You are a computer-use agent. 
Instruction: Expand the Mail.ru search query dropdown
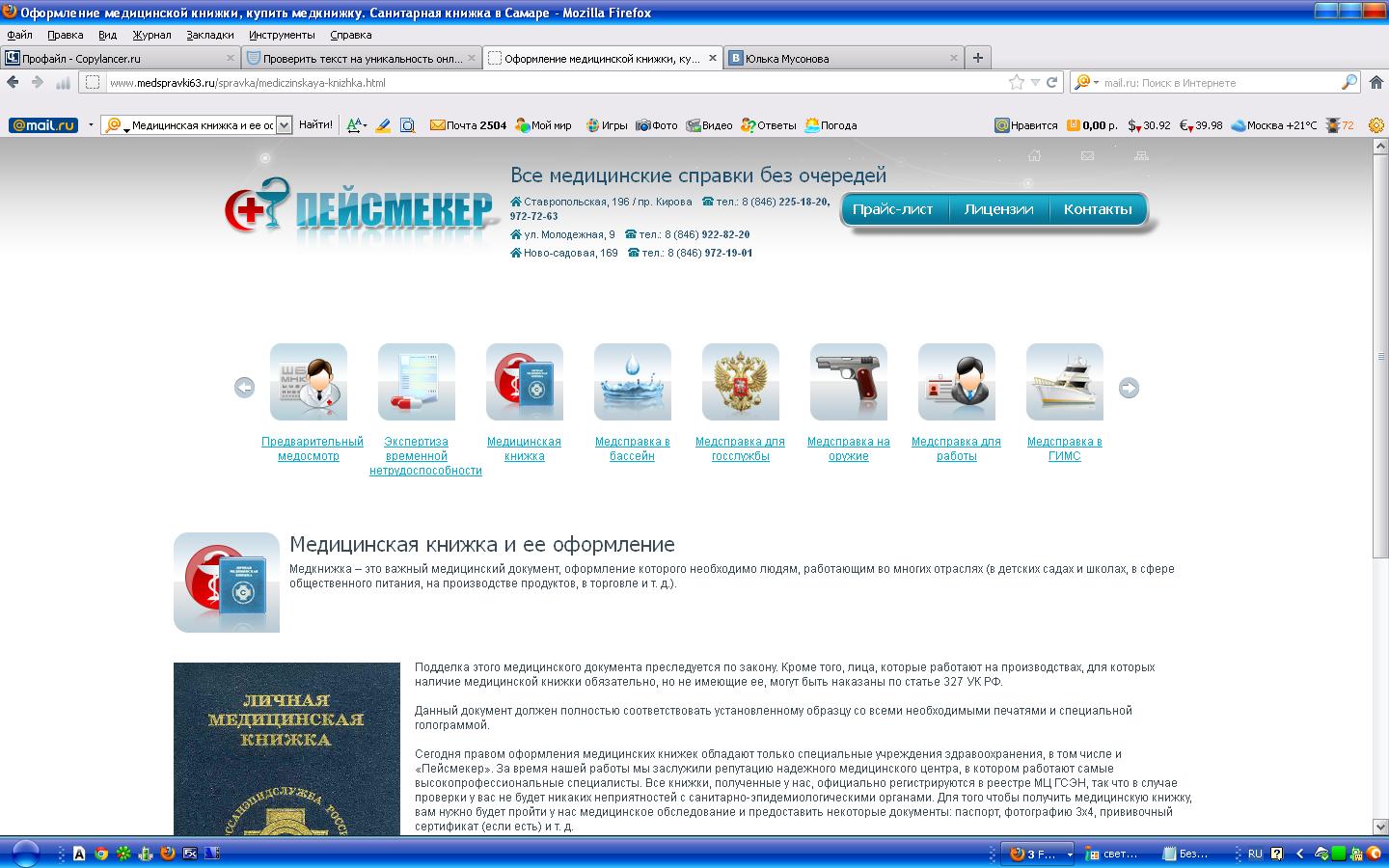pyautogui.click(x=284, y=125)
